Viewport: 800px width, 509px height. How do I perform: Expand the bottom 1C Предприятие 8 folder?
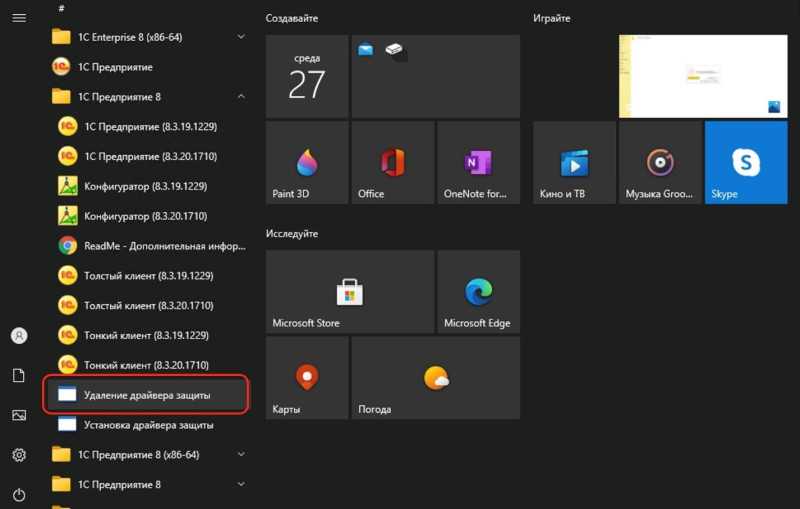click(148, 485)
